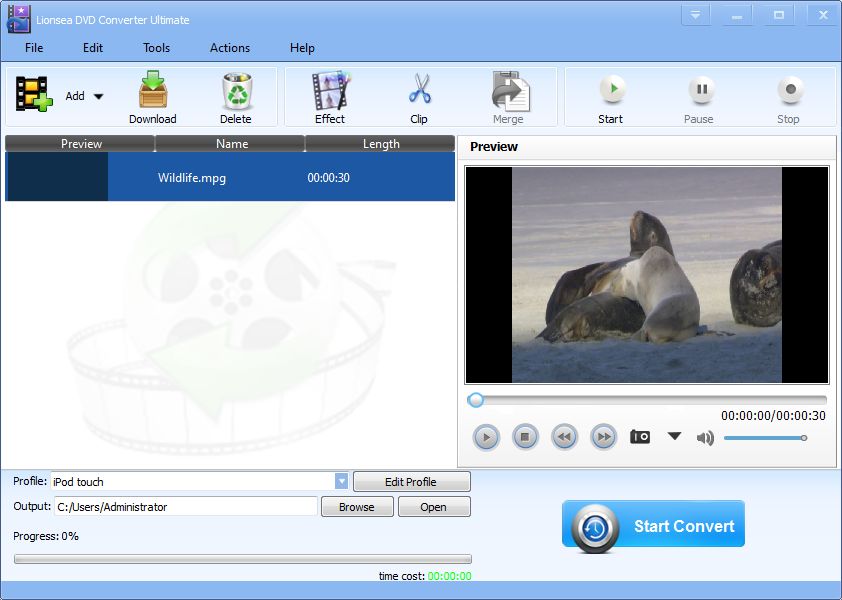
Task: Click the Open output folder button
Action: coord(434,507)
